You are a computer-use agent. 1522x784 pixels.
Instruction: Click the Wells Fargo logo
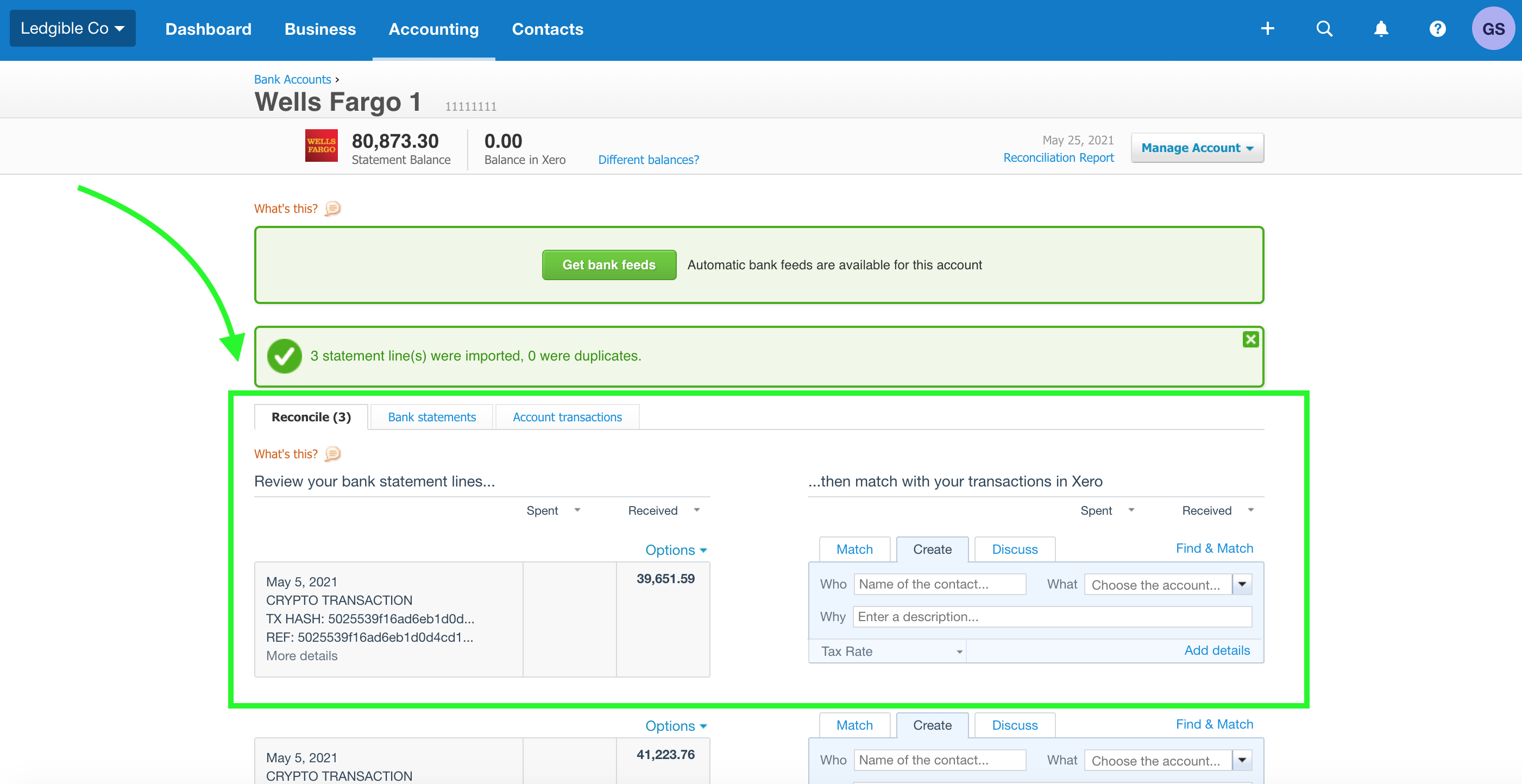[322, 145]
